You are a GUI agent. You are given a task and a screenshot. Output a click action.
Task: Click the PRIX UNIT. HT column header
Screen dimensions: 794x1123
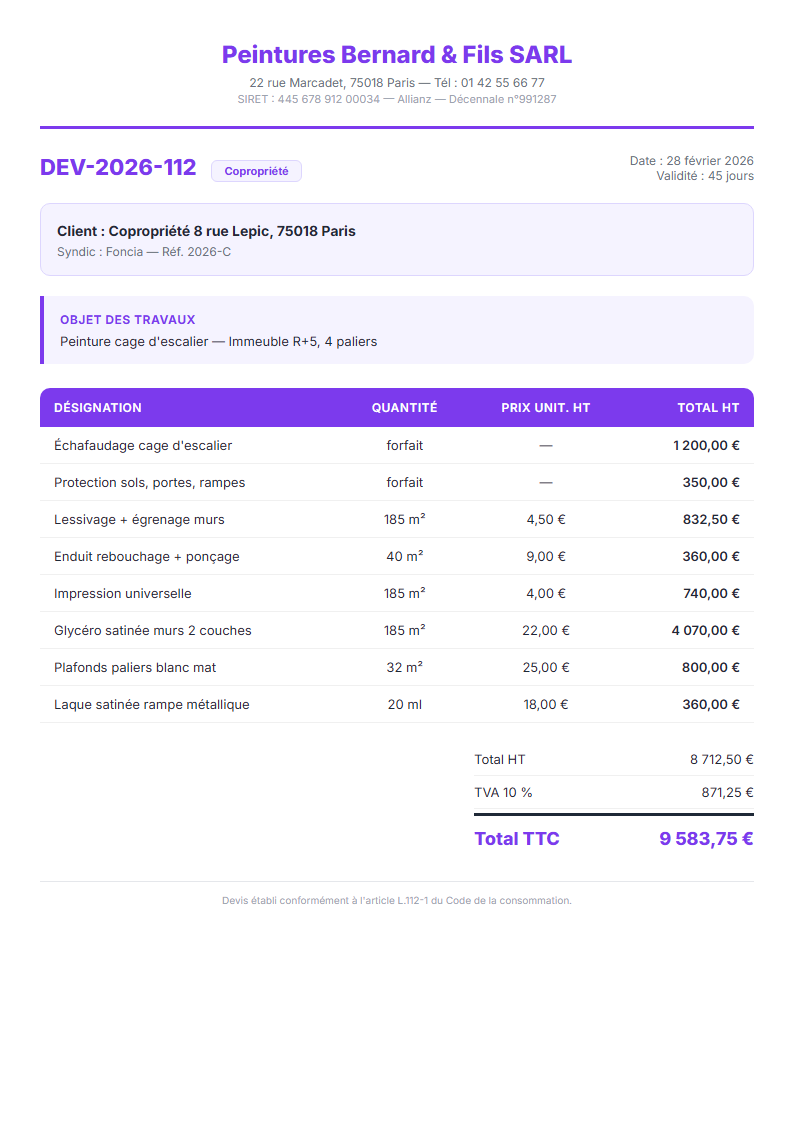coord(545,408)
